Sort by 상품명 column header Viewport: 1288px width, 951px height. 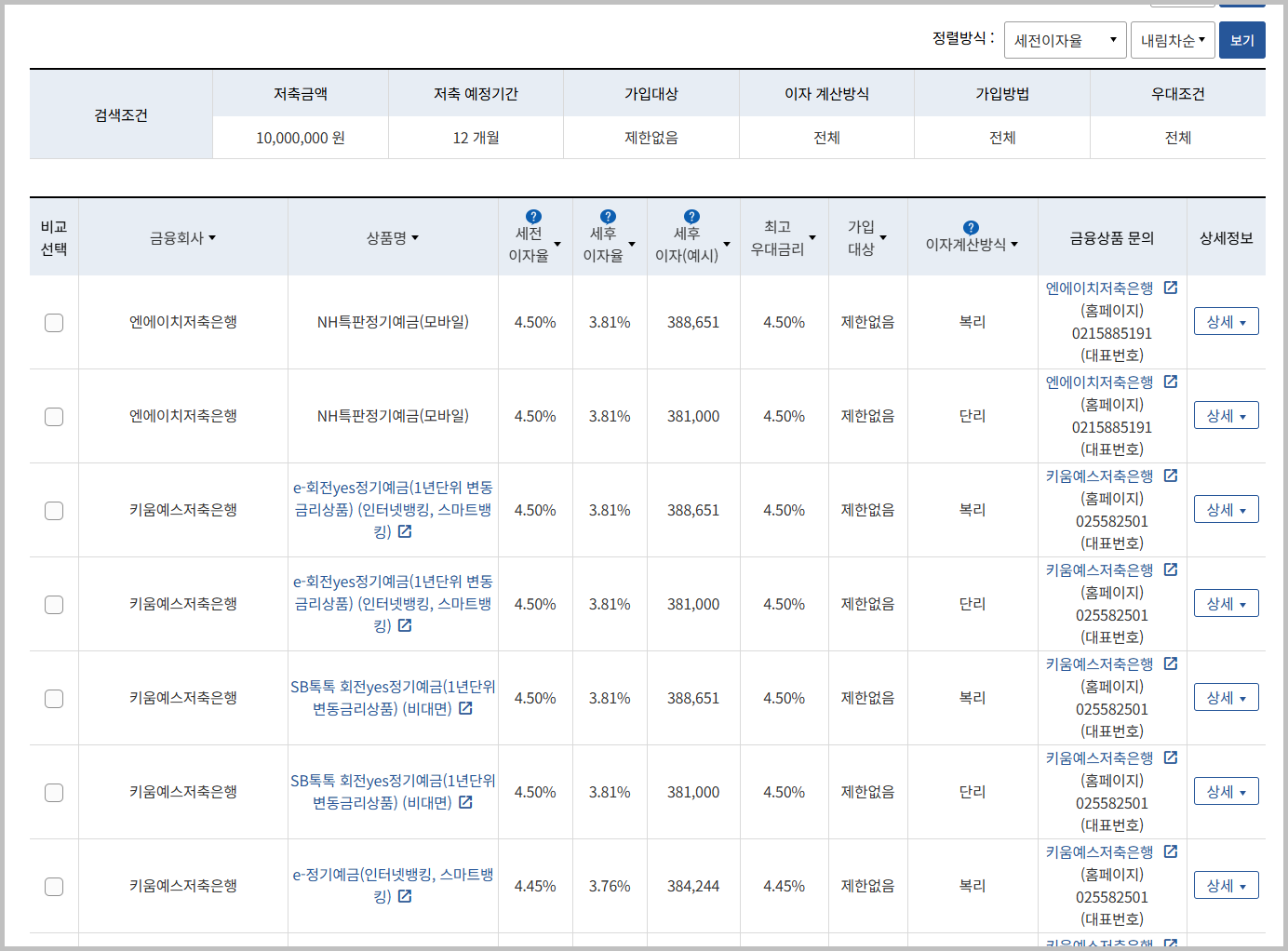[x=393, y=238]
